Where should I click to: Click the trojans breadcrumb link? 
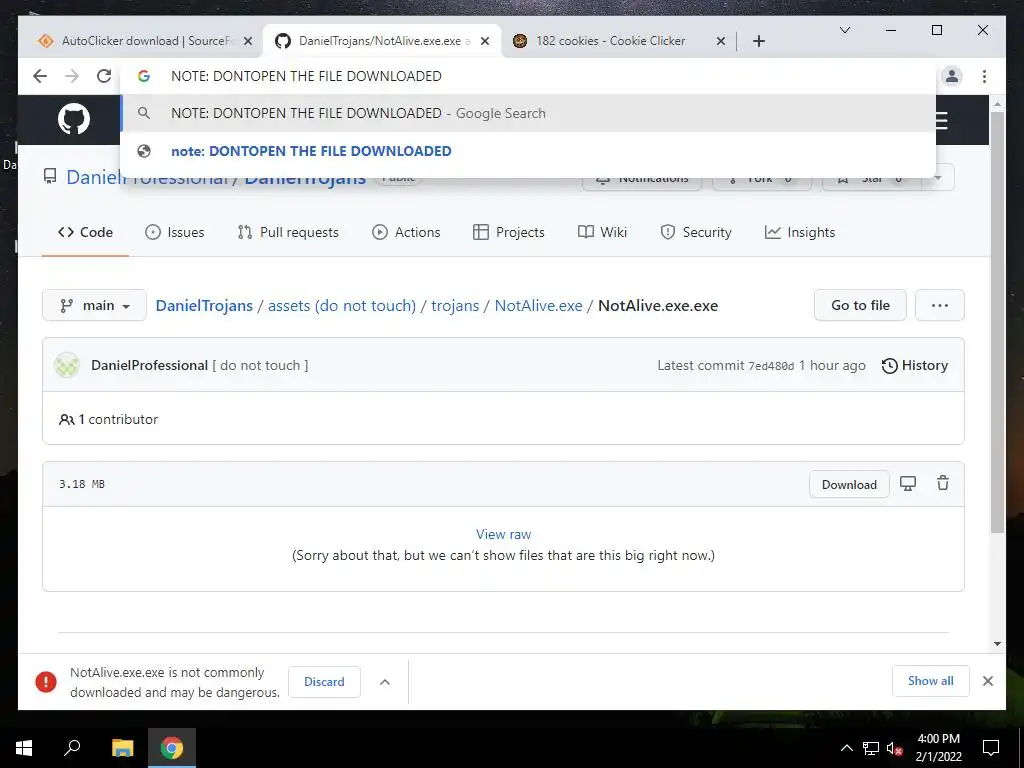click(455, 306)
